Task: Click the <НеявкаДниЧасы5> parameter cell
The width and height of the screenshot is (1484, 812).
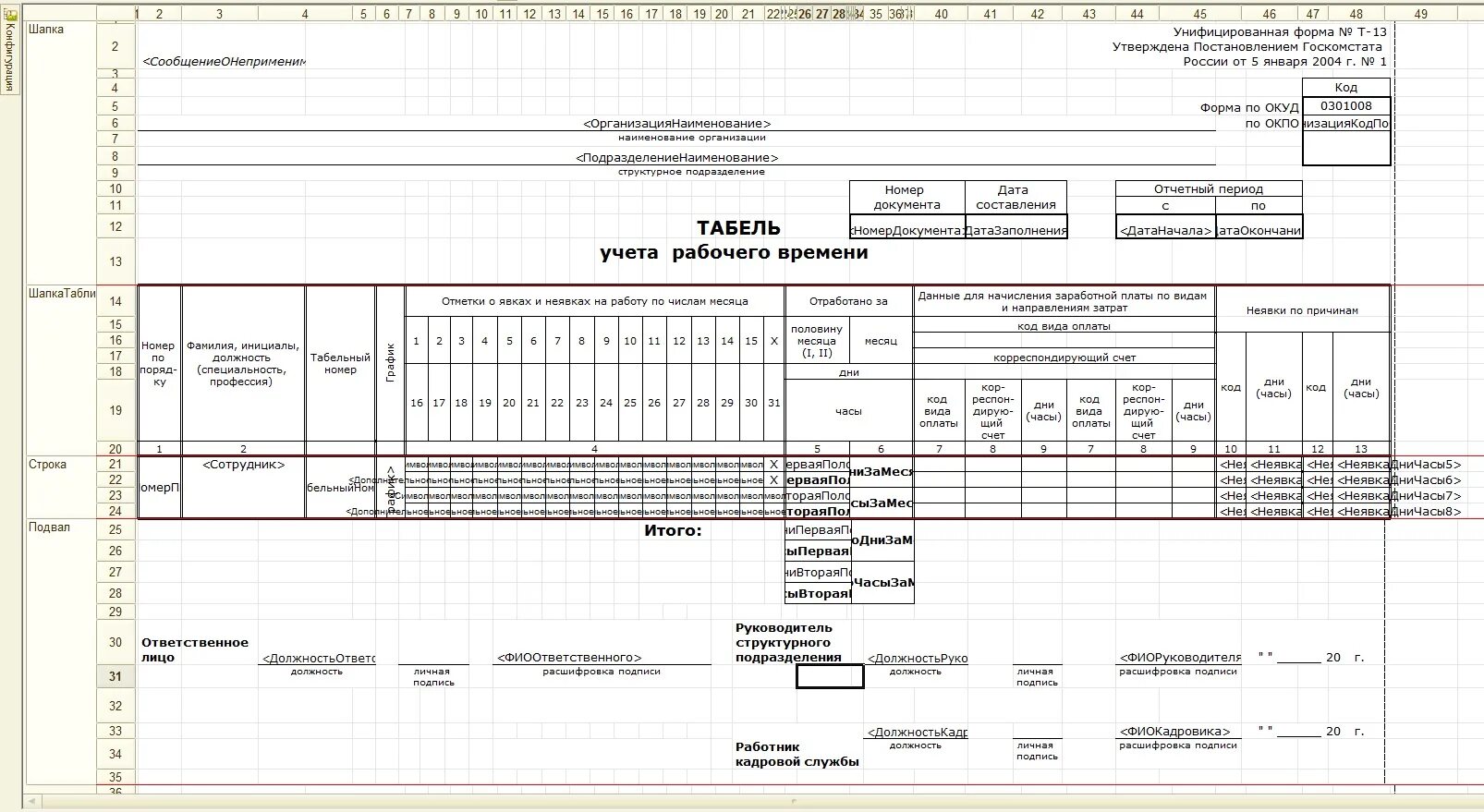Action: click(1399, 465)
